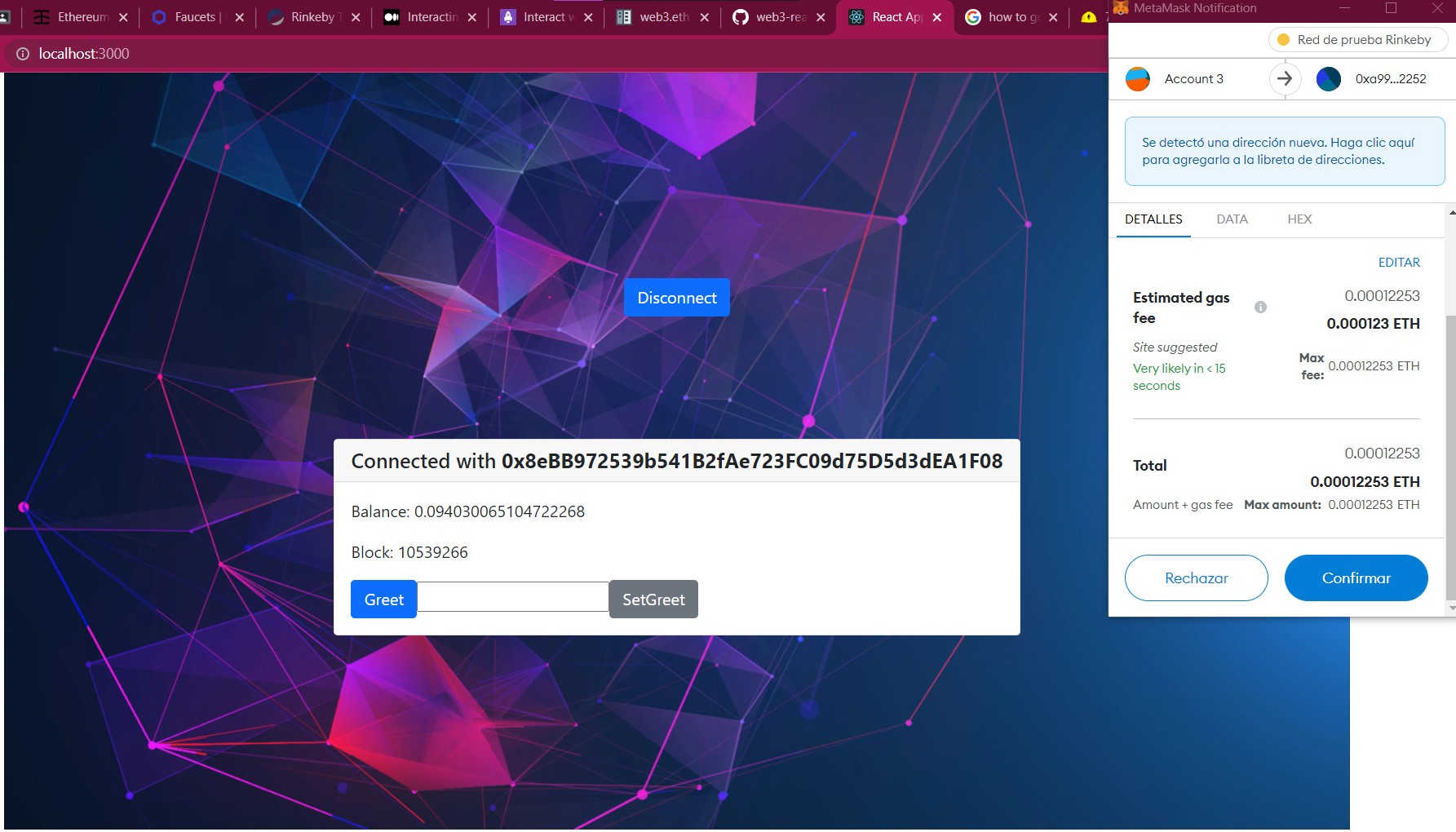Click the Rechazar button in MetaMask
Image resolution: width=1456 pixels, height=832 pixels.
point(1196,578)
